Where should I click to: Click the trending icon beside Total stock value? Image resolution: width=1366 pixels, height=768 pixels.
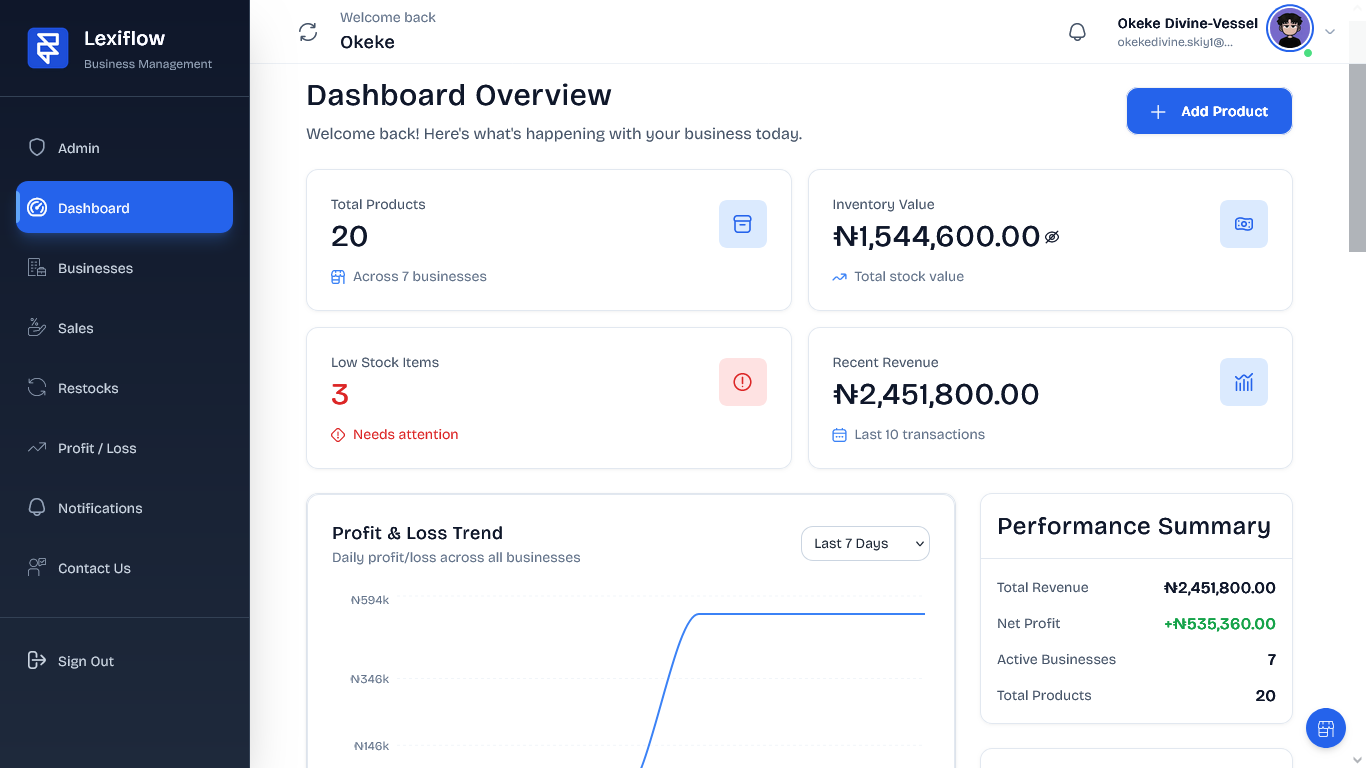[x=840, y=277]
